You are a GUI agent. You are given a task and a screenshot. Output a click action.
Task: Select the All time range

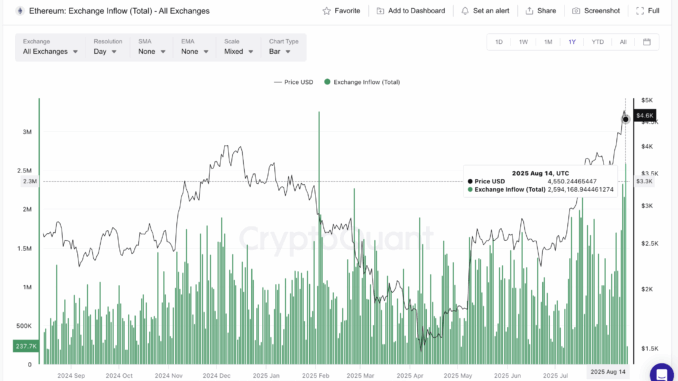click(x=623, y=42)
